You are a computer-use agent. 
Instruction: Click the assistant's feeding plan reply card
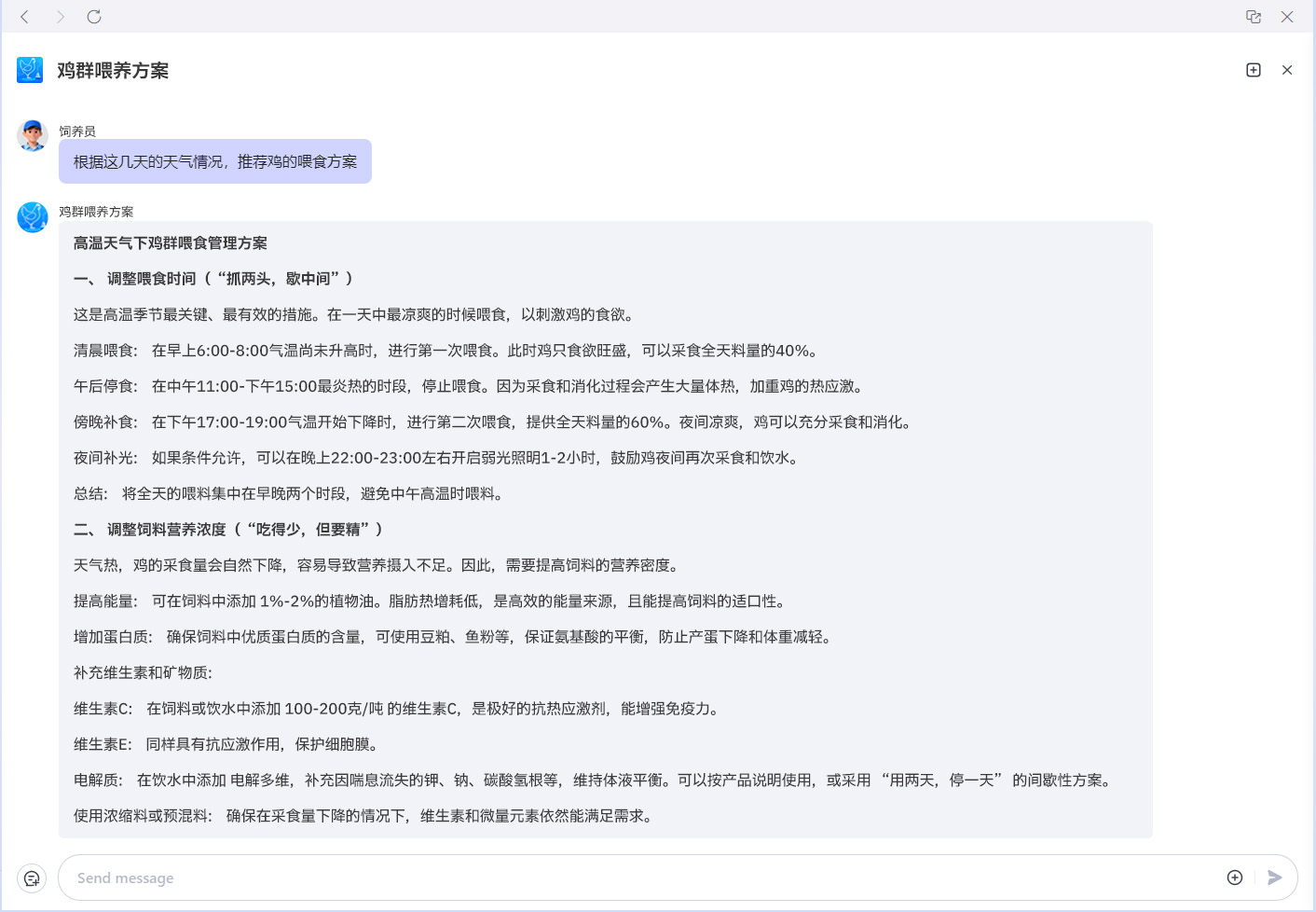tap(608, 529)
